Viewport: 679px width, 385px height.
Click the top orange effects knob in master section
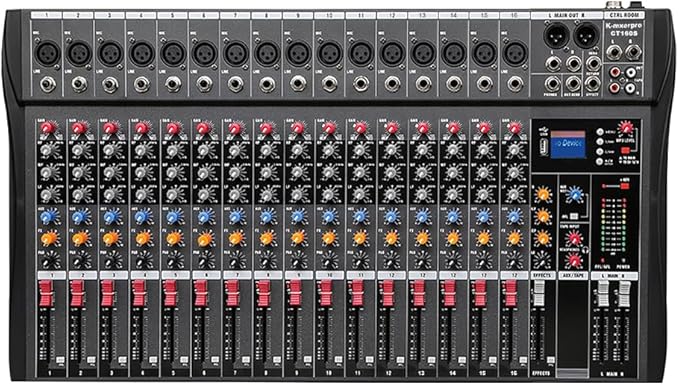[x=543, y=194]
